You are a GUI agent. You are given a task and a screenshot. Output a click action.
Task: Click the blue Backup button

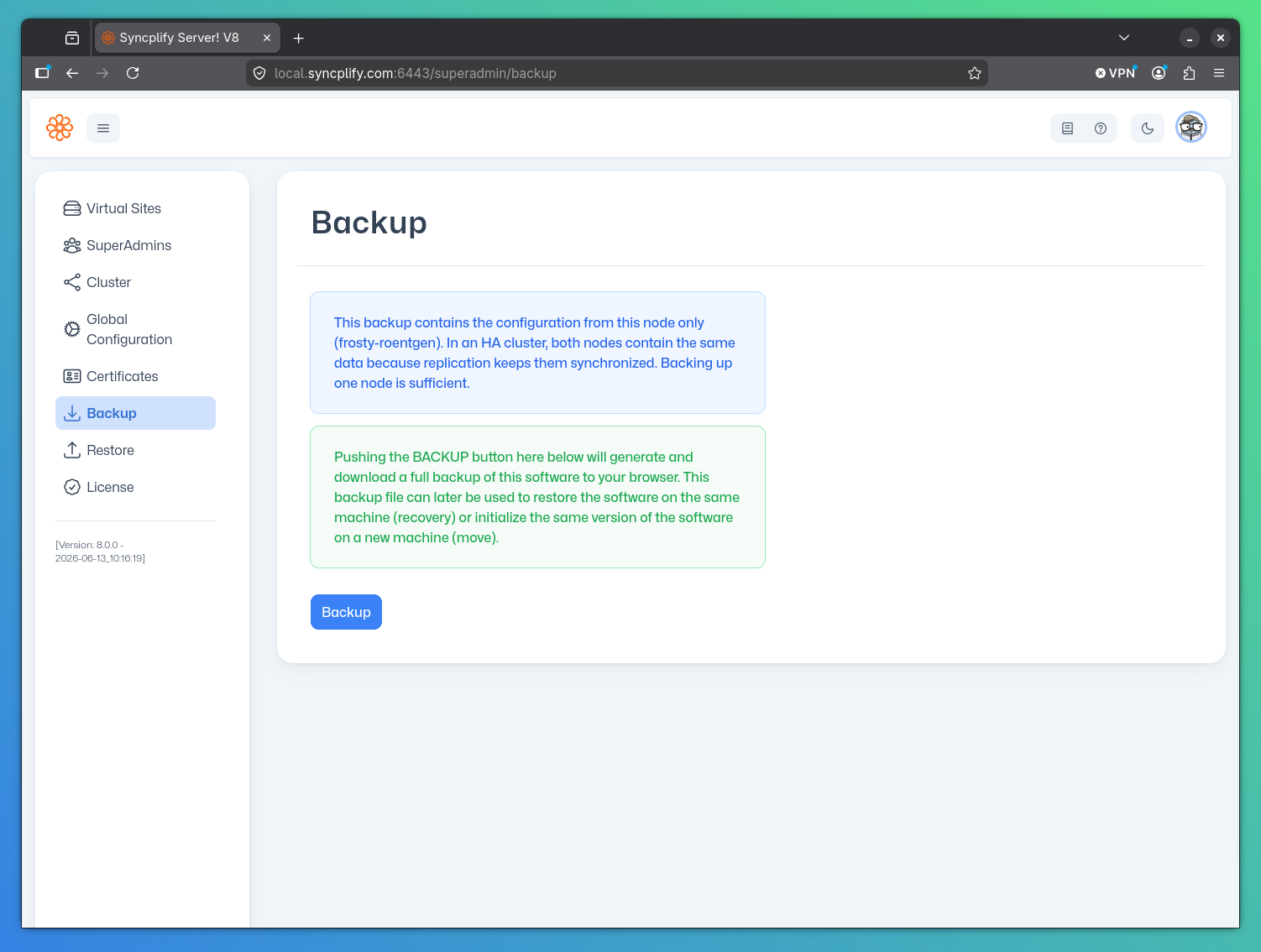pyautogui.click(x=346, y=612)
